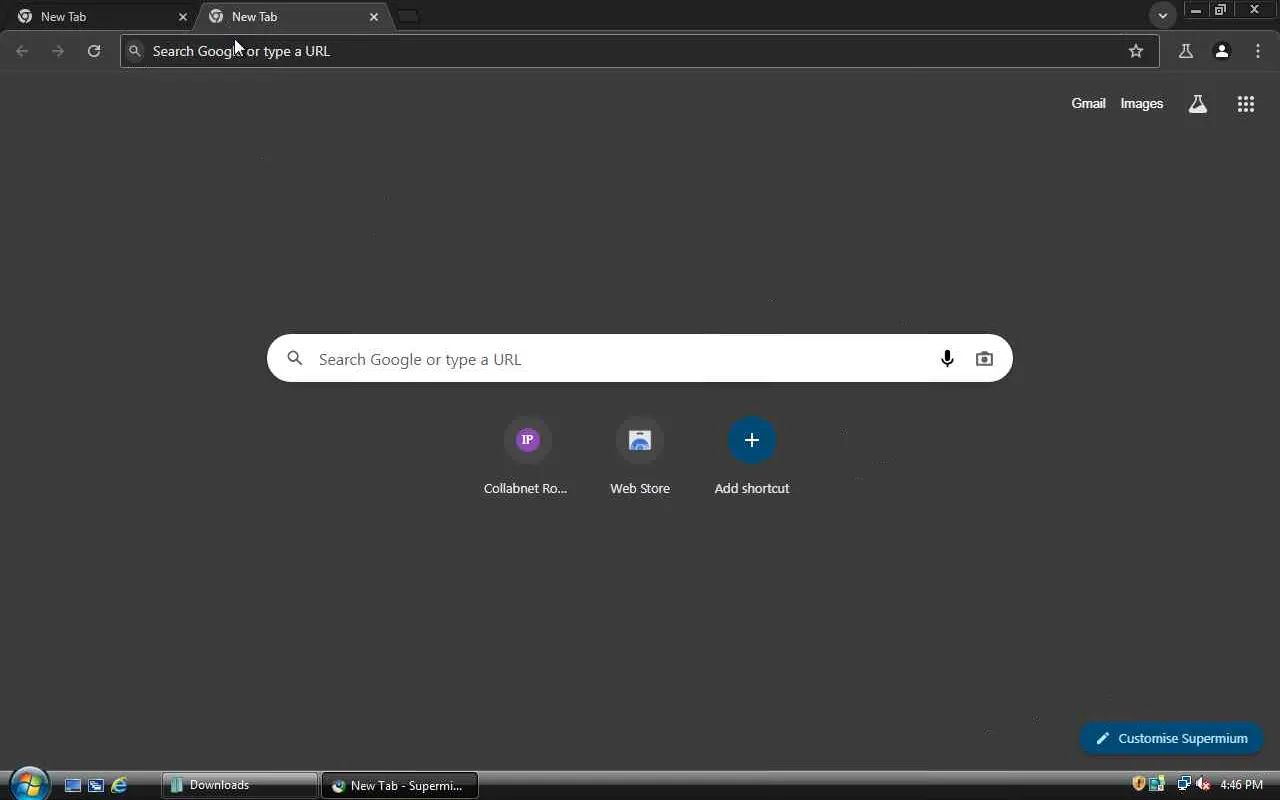Open the Images link
This screenshot has width=1280, height=800.
coord(1142,103)
